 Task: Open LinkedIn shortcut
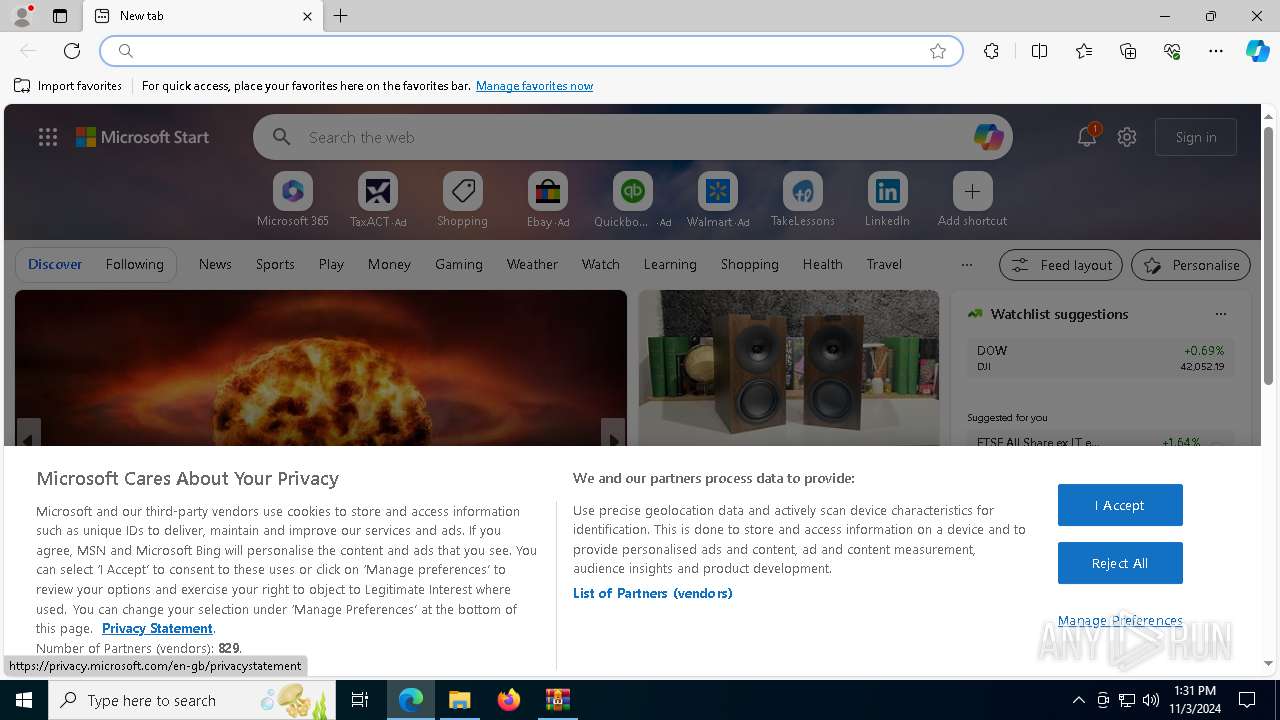(888, 199)
